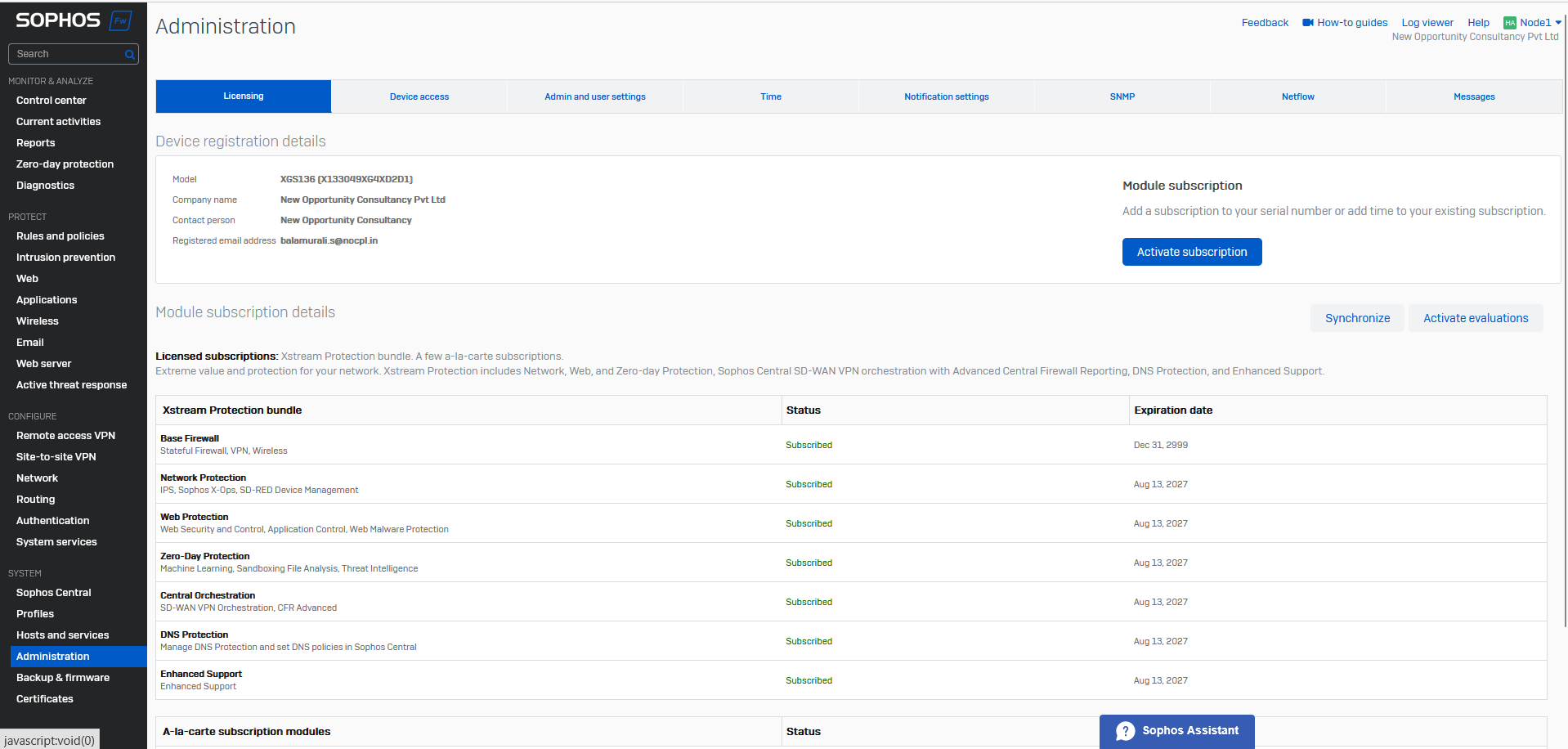Click the Activate evaluations button

[1475, 318]
